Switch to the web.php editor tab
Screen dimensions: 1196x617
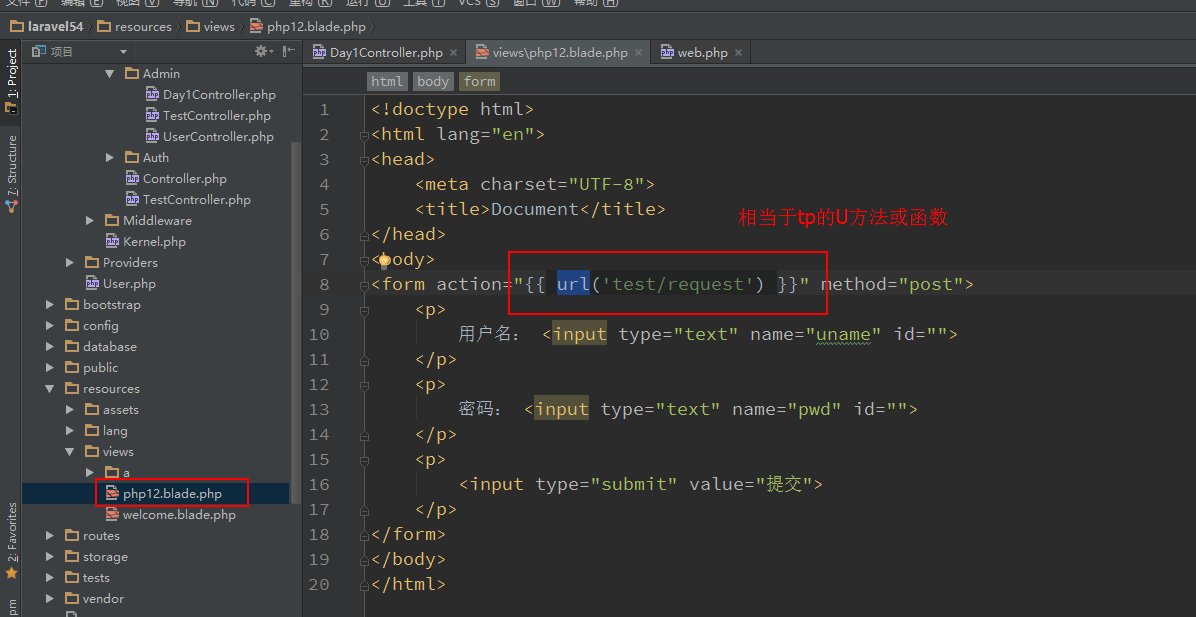point(702,53)
